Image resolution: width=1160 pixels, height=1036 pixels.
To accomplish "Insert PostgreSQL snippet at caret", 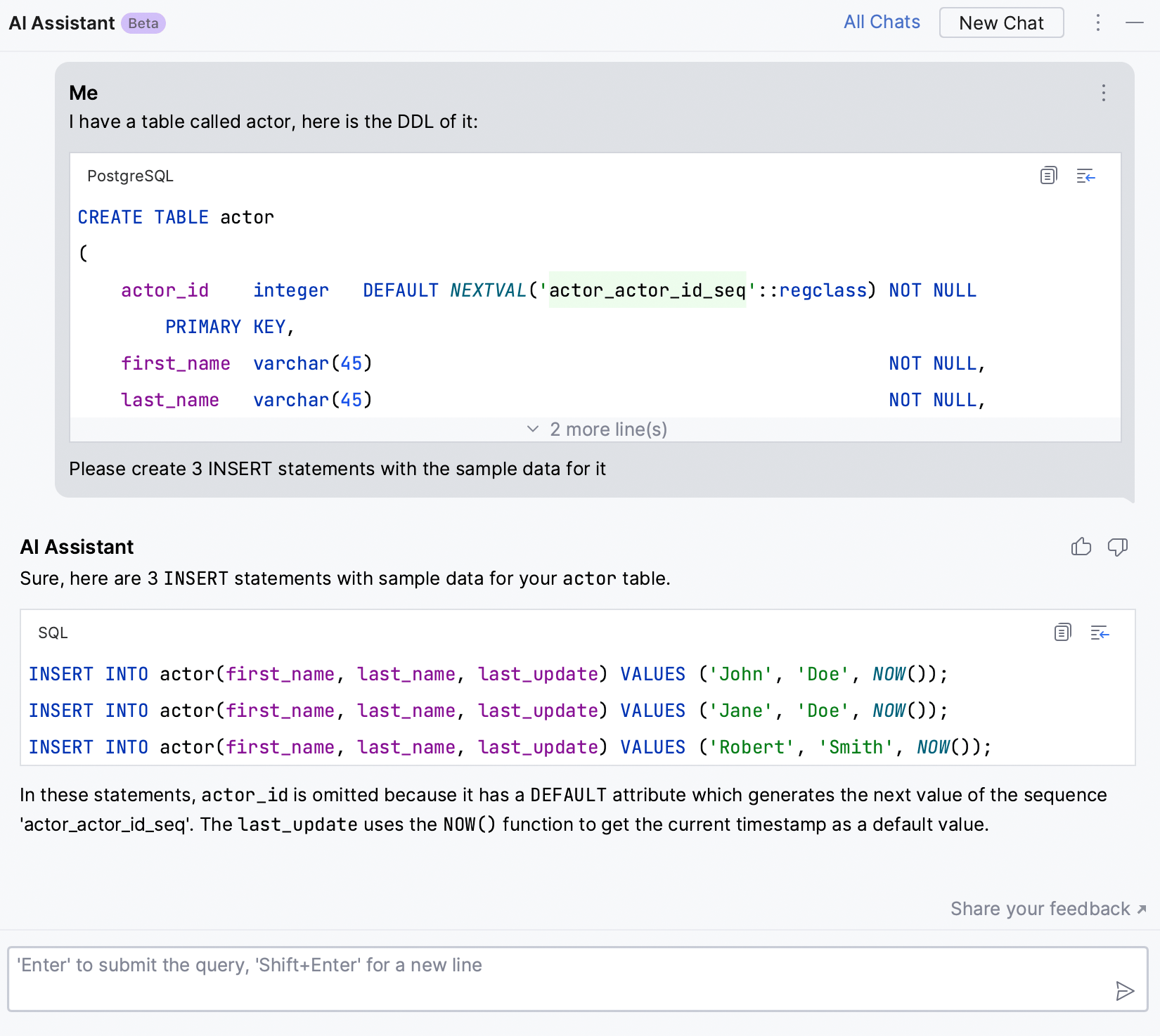I will [1085, 176].
